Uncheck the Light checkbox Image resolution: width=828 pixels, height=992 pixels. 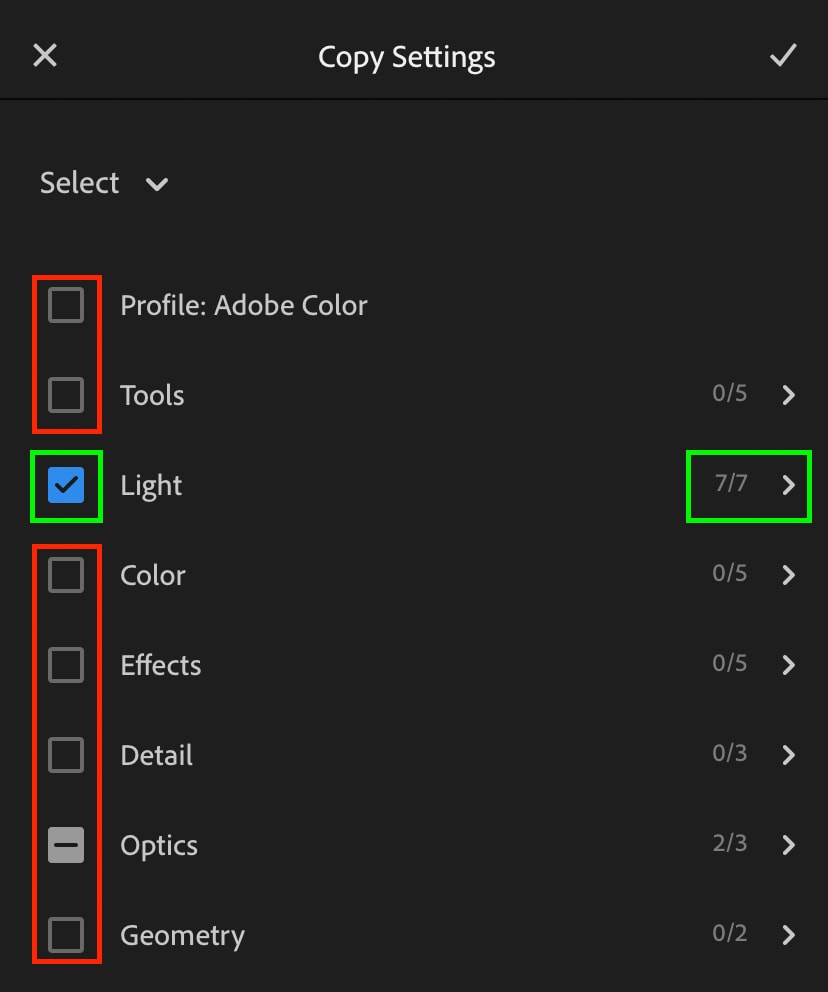pos(66,485)
